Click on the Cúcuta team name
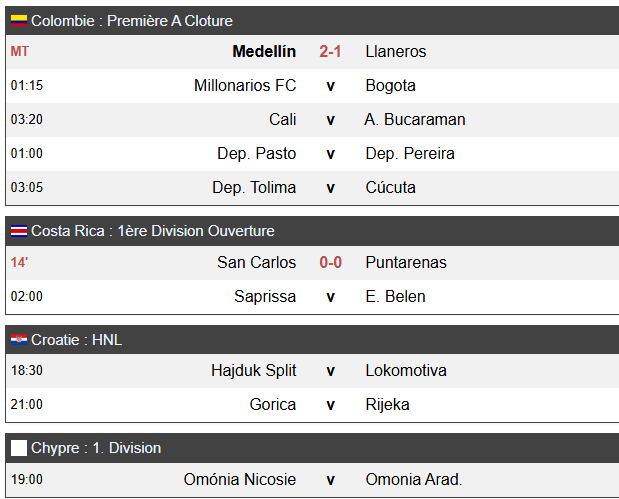 [x=390, y=188]
